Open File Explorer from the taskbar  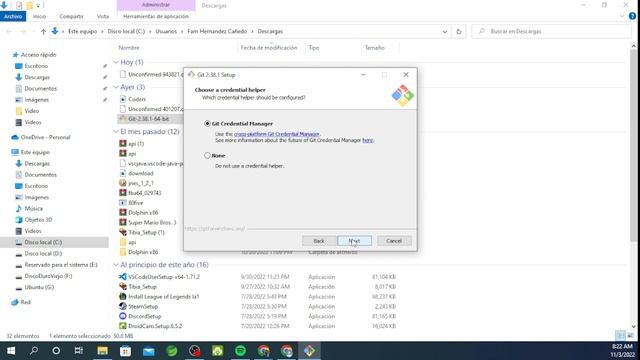coord(102,351)
